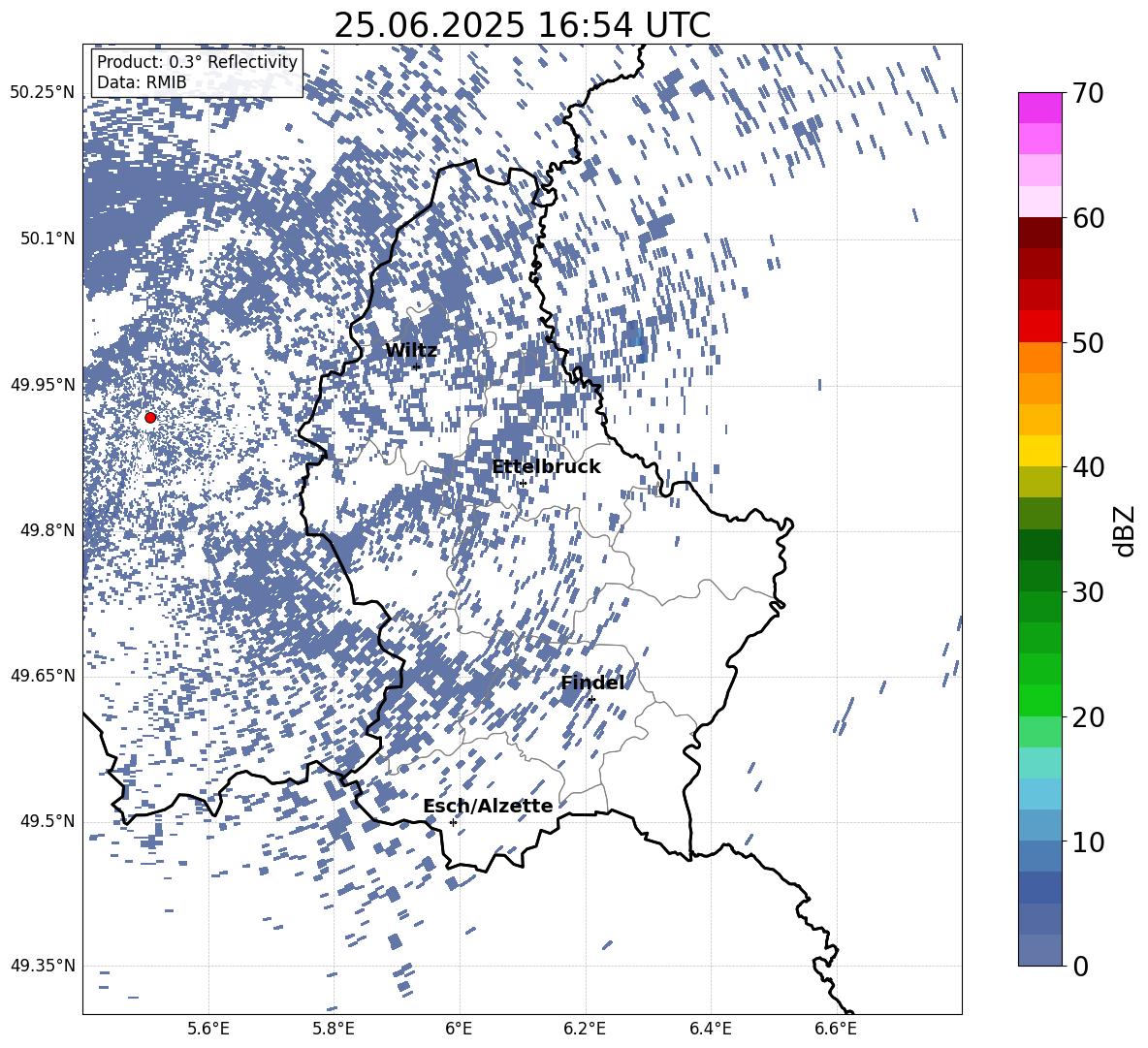
Task: Click the colorbar tick label 70
Action: (x=1089, y=94)
